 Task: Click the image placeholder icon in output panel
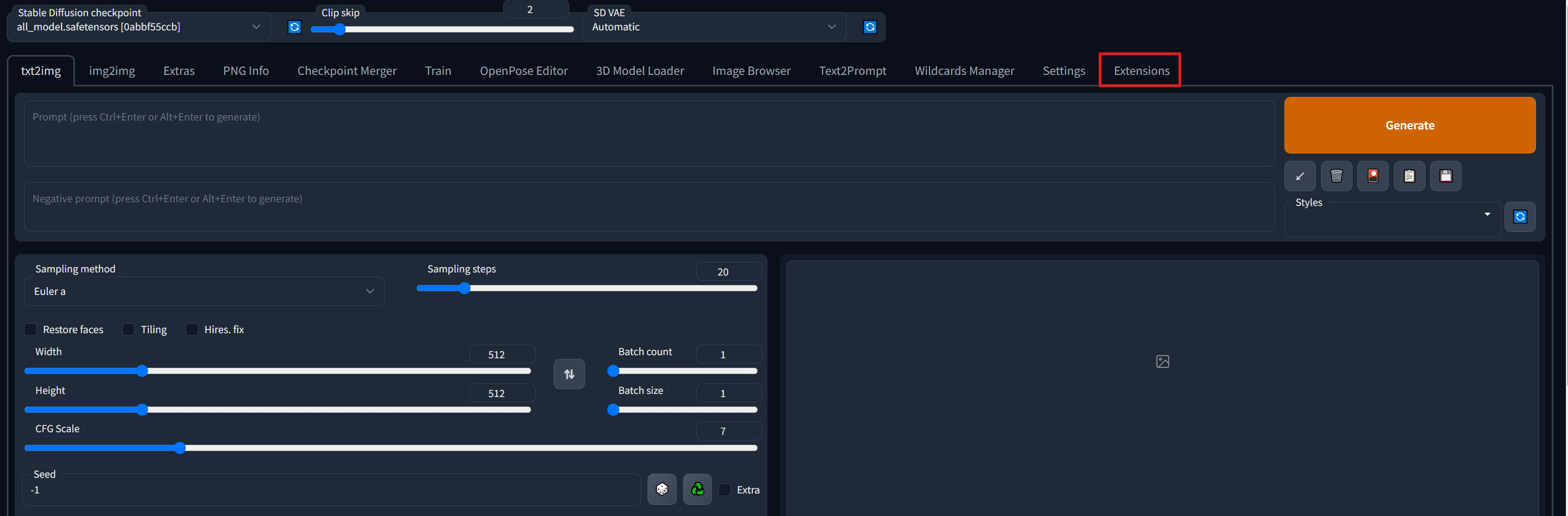coord(1163,361)
